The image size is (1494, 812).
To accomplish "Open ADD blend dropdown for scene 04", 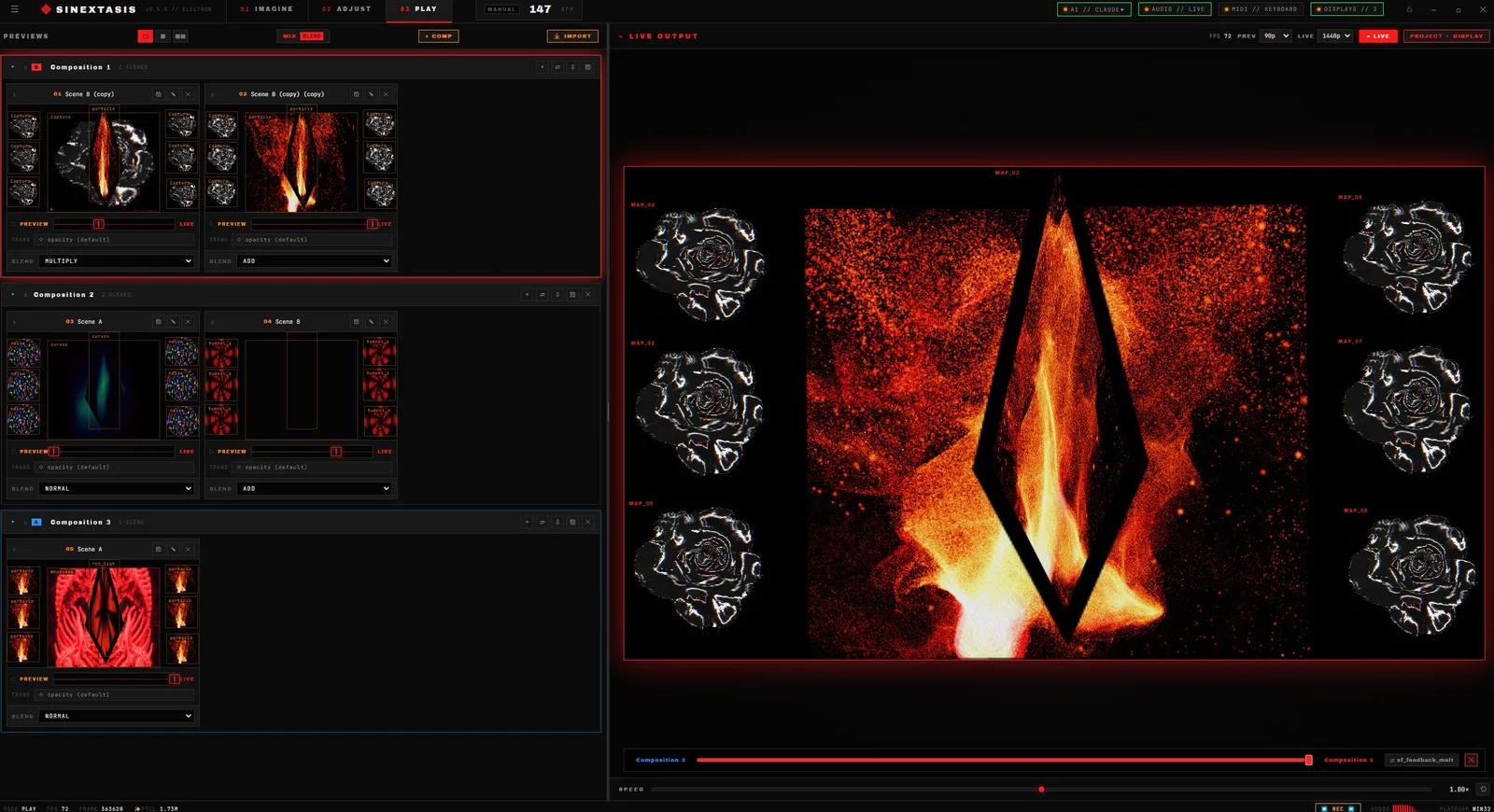I will 315,489.
